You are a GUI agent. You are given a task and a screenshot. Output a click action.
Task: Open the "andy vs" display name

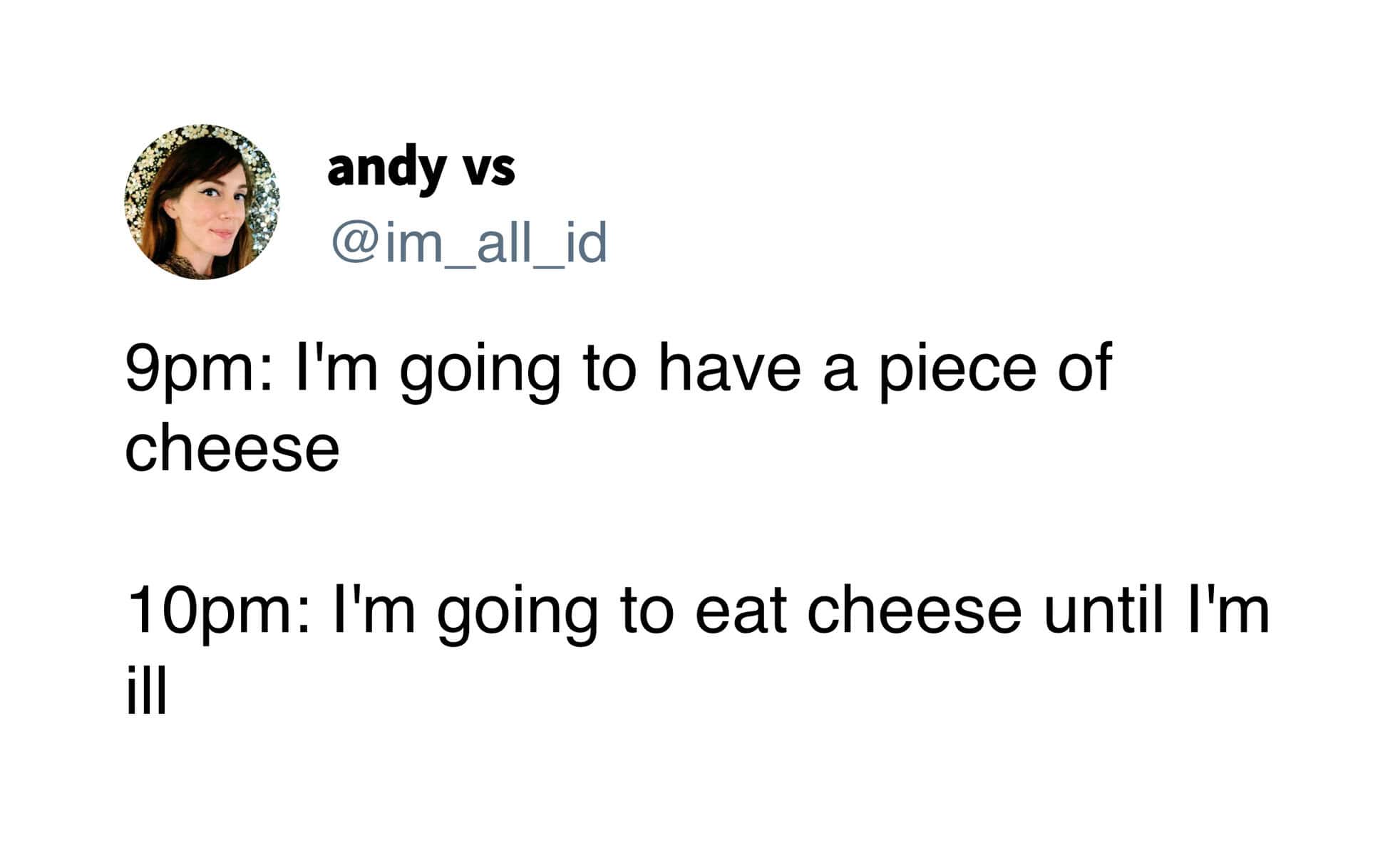click(421, 168)
